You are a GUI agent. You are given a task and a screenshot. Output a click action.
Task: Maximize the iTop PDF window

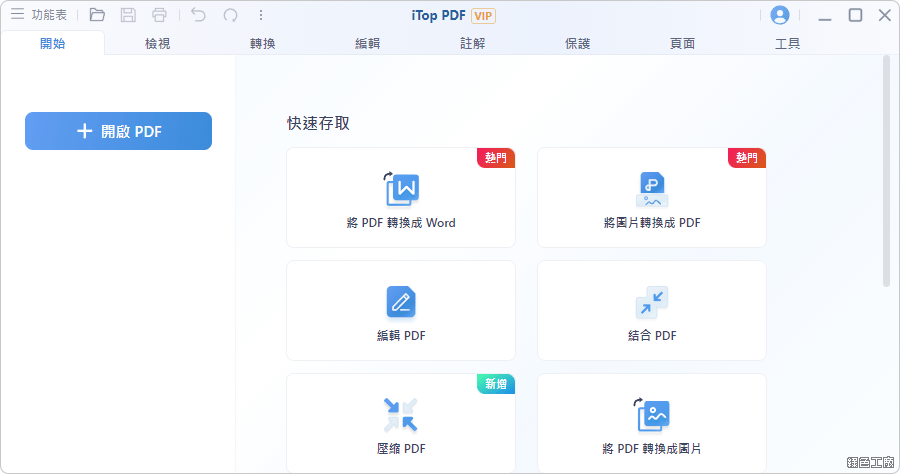pos(855,15)
